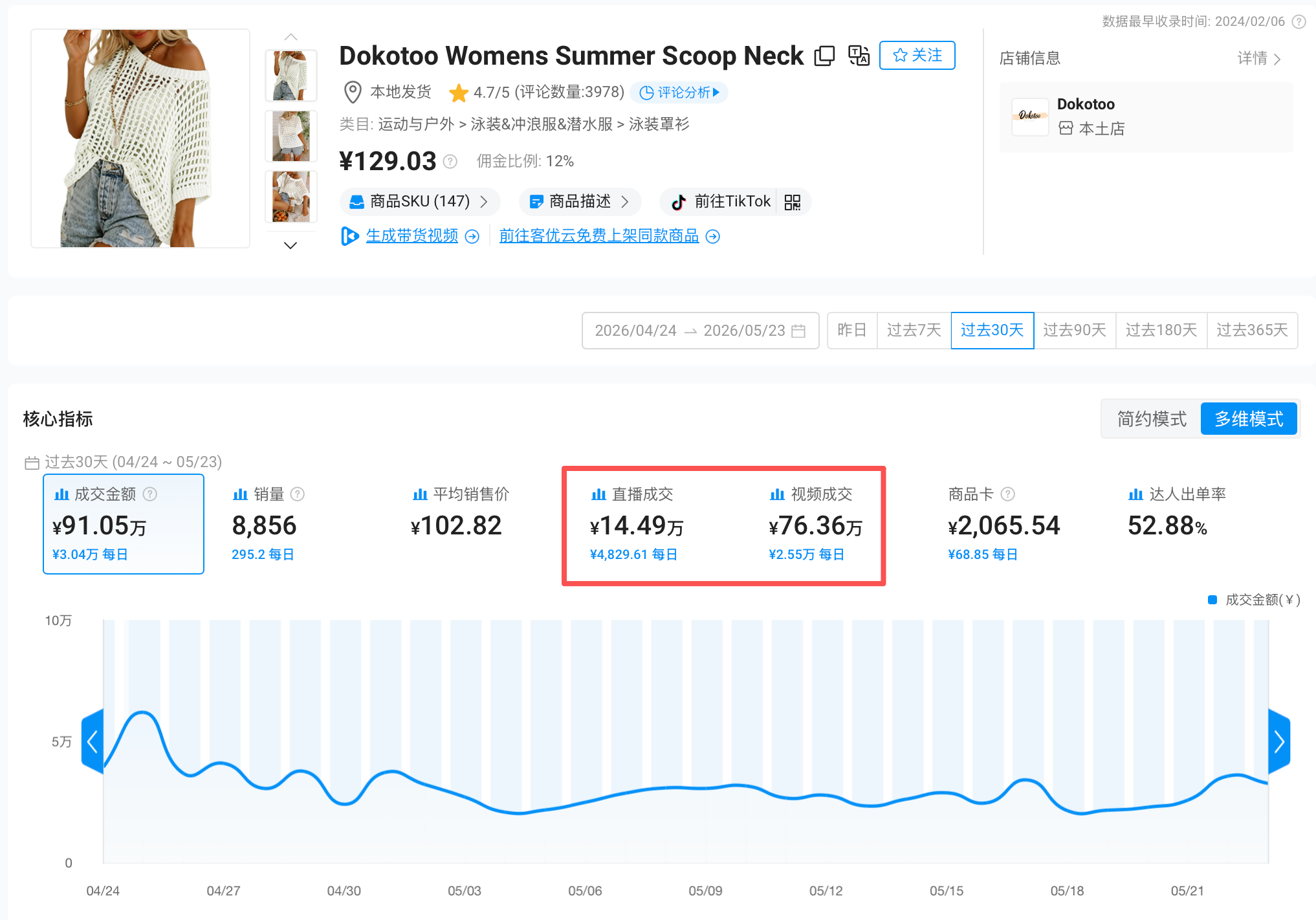The width and height of the screenshot is (1316, 920).
Task: Select the 过去30天 time range
Action: [x=992, y=331]
